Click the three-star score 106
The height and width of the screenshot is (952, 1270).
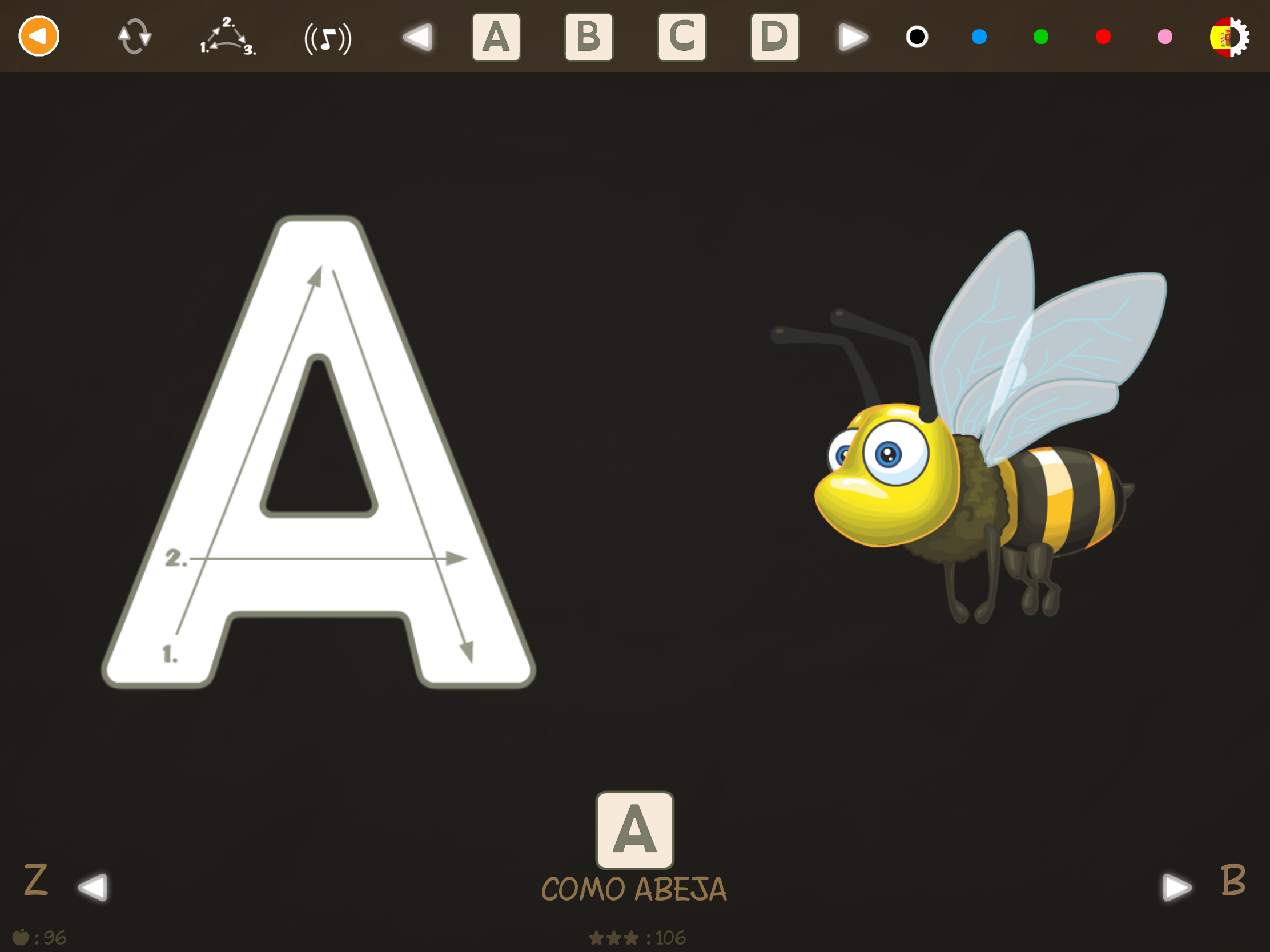tap(637, 938)
